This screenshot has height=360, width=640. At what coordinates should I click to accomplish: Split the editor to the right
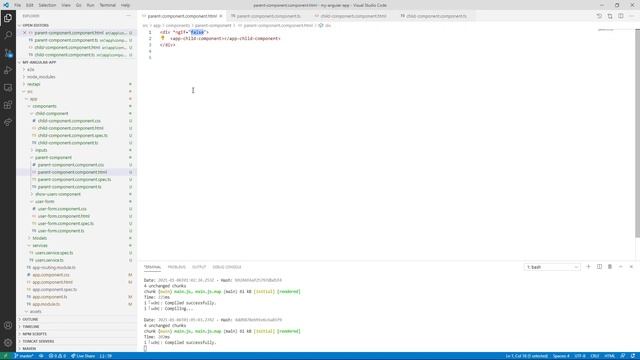point(621,16)
